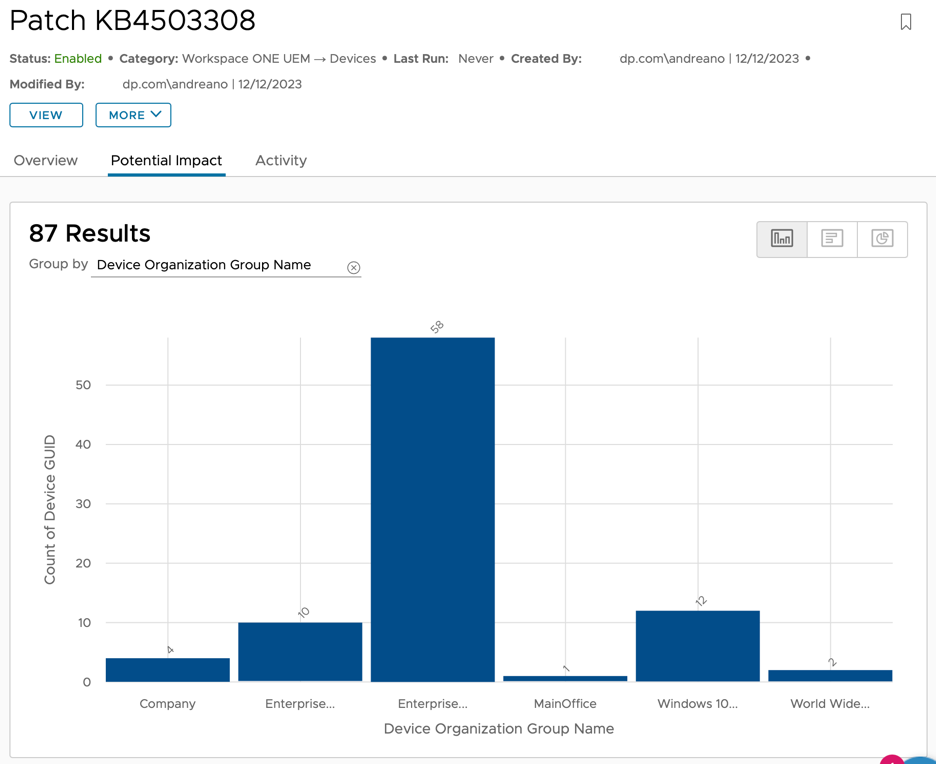Expand options under the MORE button
Viewport: 936px width, 764px height.
pyautogui.click(x=133, y=115)
